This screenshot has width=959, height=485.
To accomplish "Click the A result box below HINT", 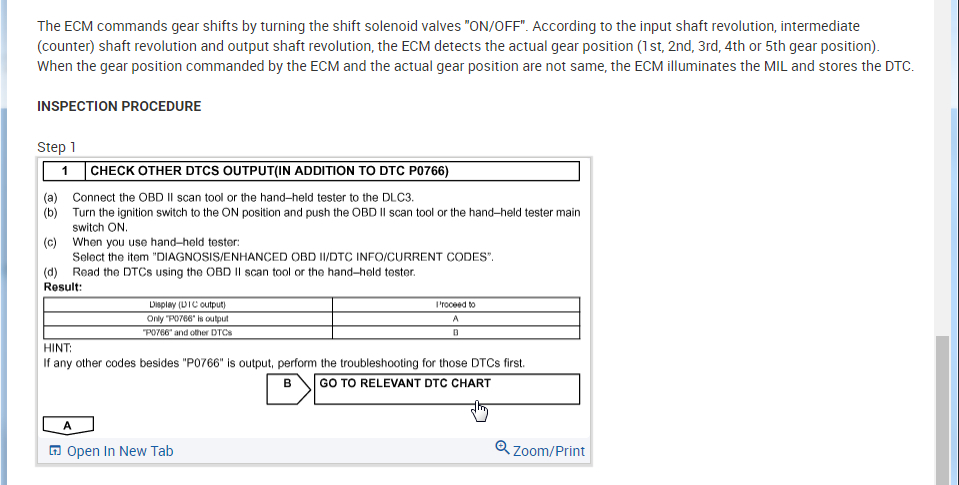I will click(67, 426).
